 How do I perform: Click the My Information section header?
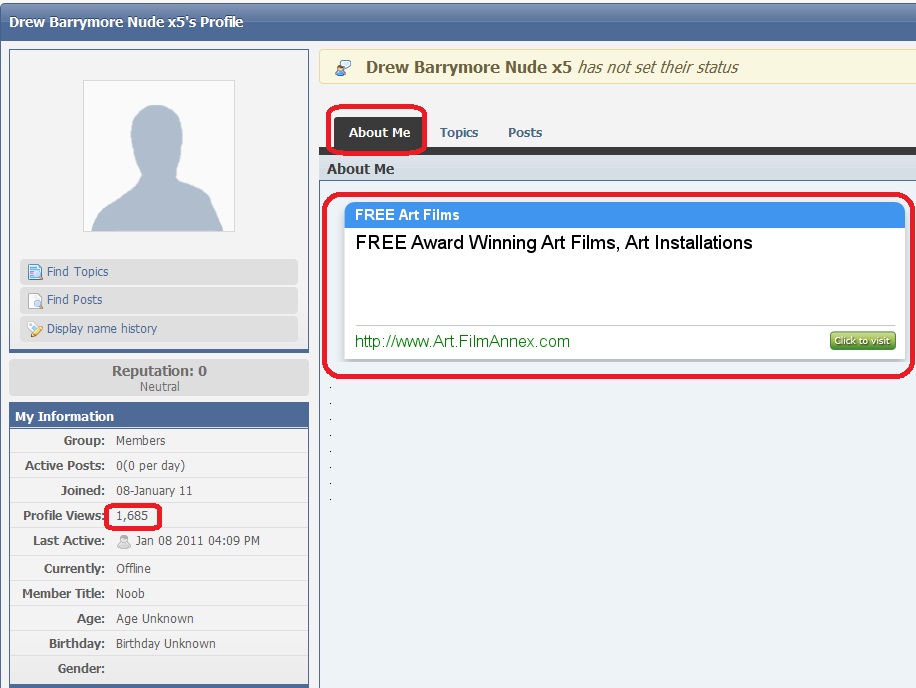point(159,416)
